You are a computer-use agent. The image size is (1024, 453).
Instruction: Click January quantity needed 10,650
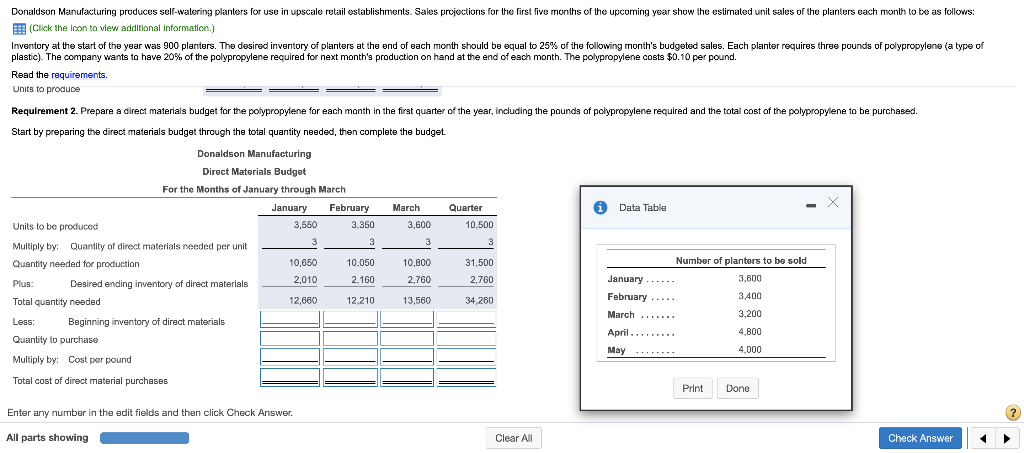point(304,262)
